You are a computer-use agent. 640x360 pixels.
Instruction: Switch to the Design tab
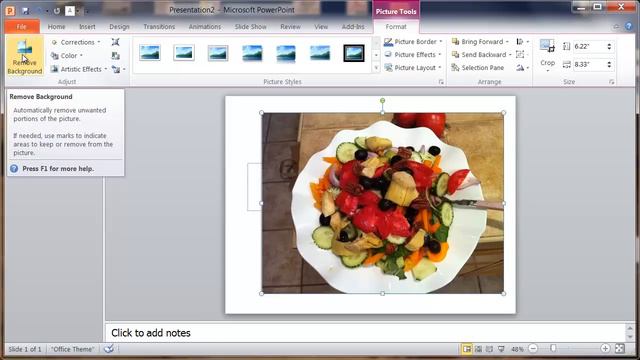(119, 27)
